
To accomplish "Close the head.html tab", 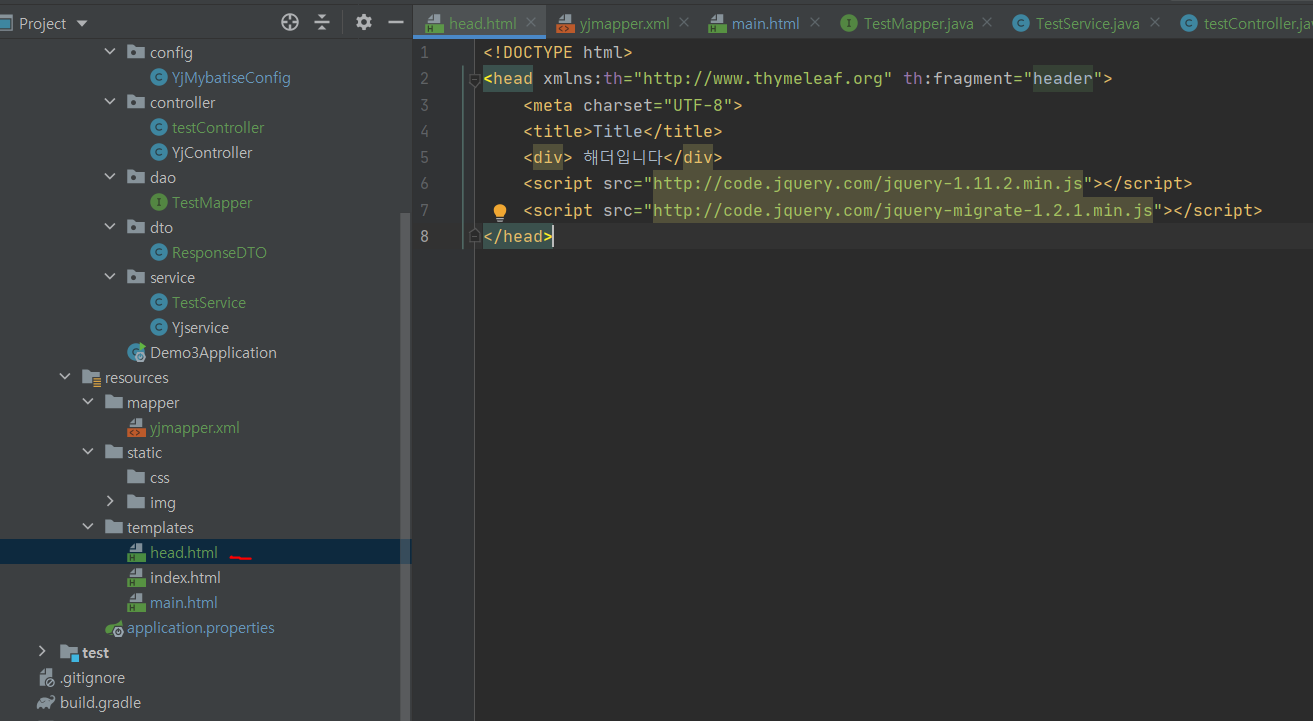I will [531, 23].
